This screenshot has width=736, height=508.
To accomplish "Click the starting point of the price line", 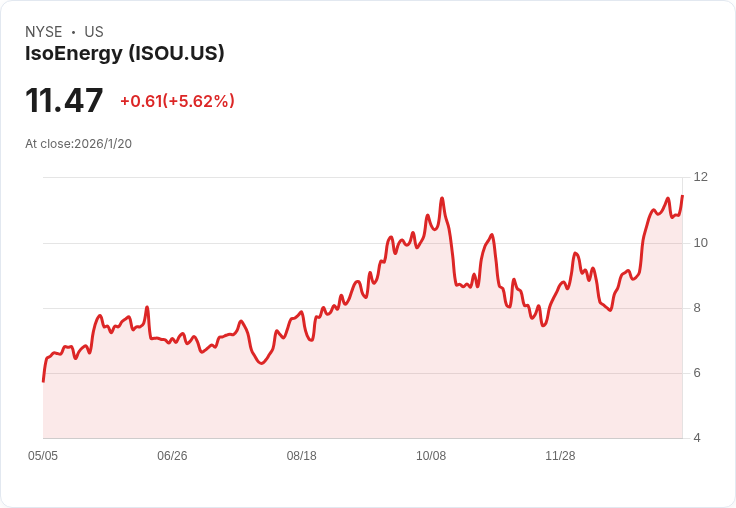I will [43, 381].
